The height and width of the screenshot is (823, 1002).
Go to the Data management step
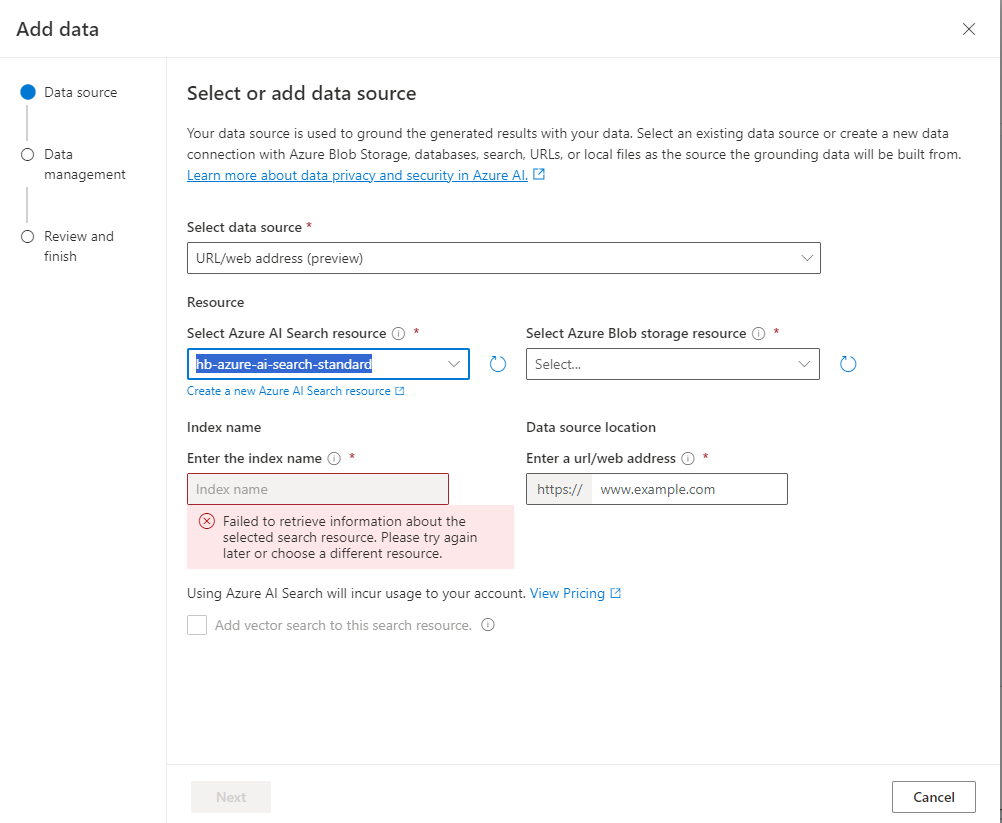[x=73, y=164]
